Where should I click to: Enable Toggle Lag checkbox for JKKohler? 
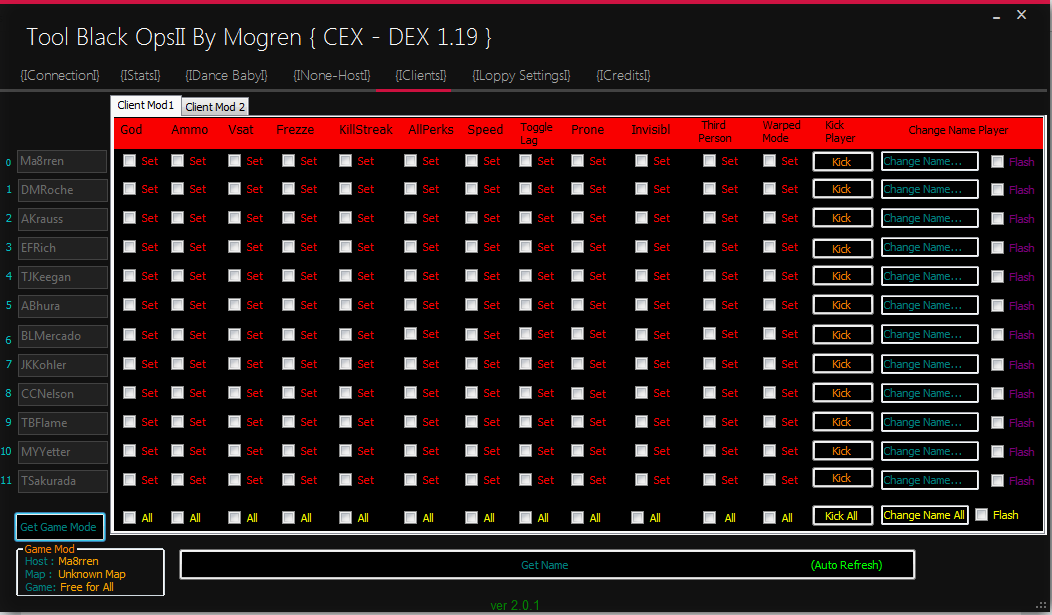tap(525, 364)
